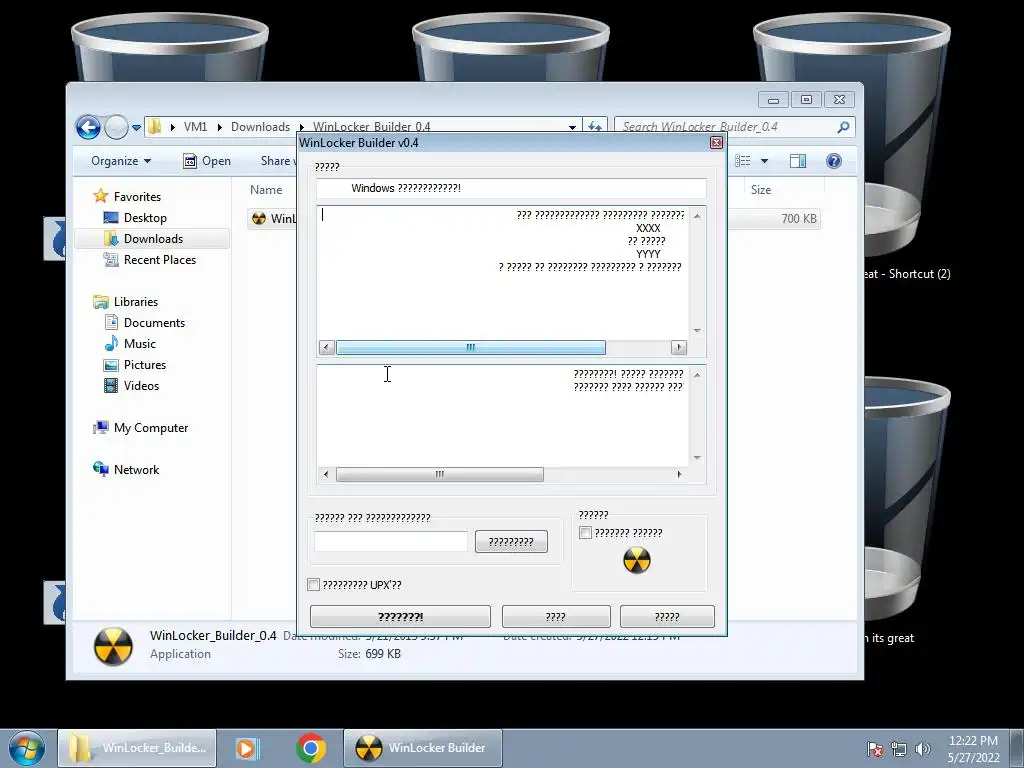Click lower text area horizontal scrollbar thumb
The width and height of the screenshot is (1024, 768).
[440, 474]
